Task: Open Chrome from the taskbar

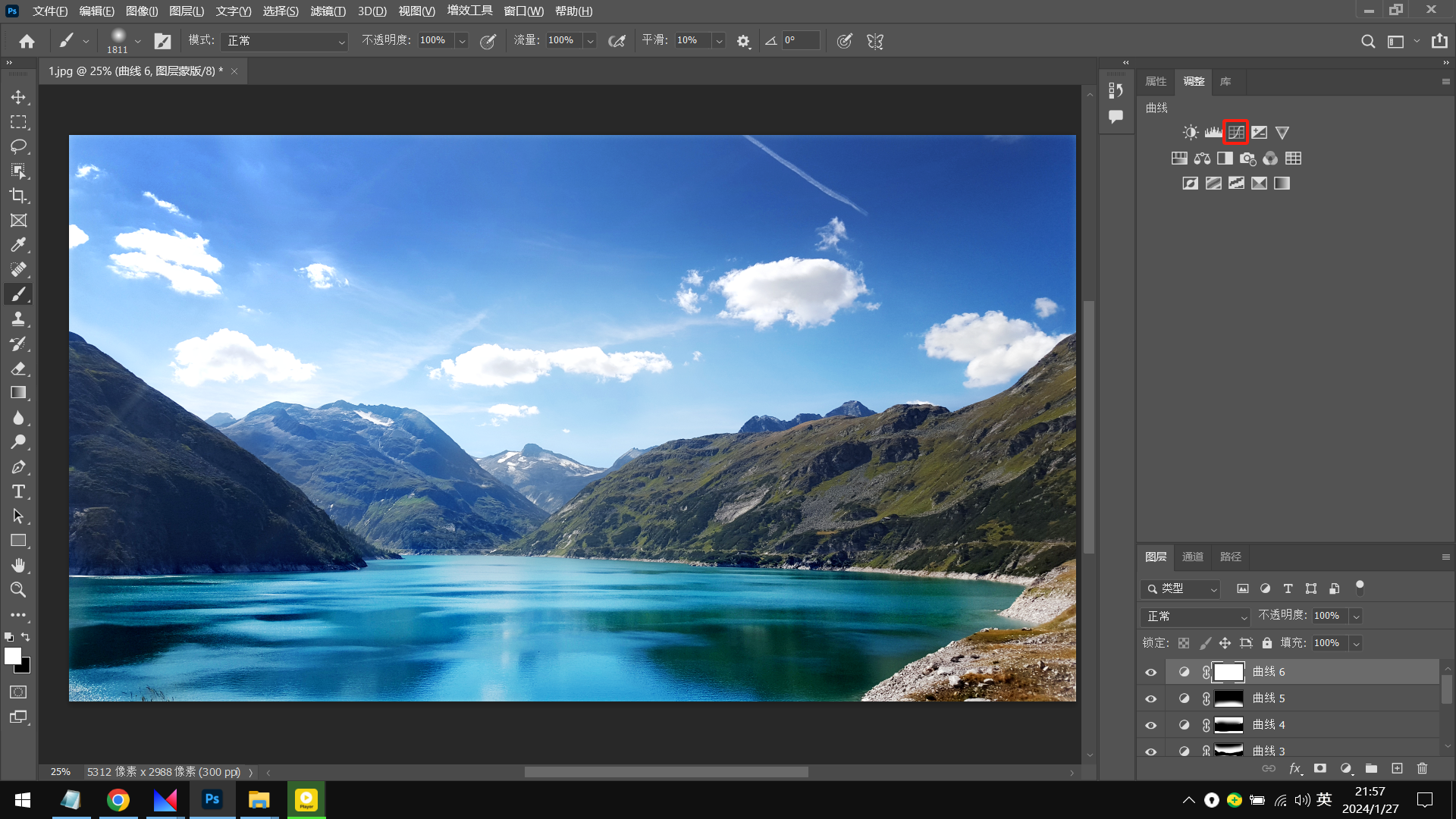Action: coord(118,800)
